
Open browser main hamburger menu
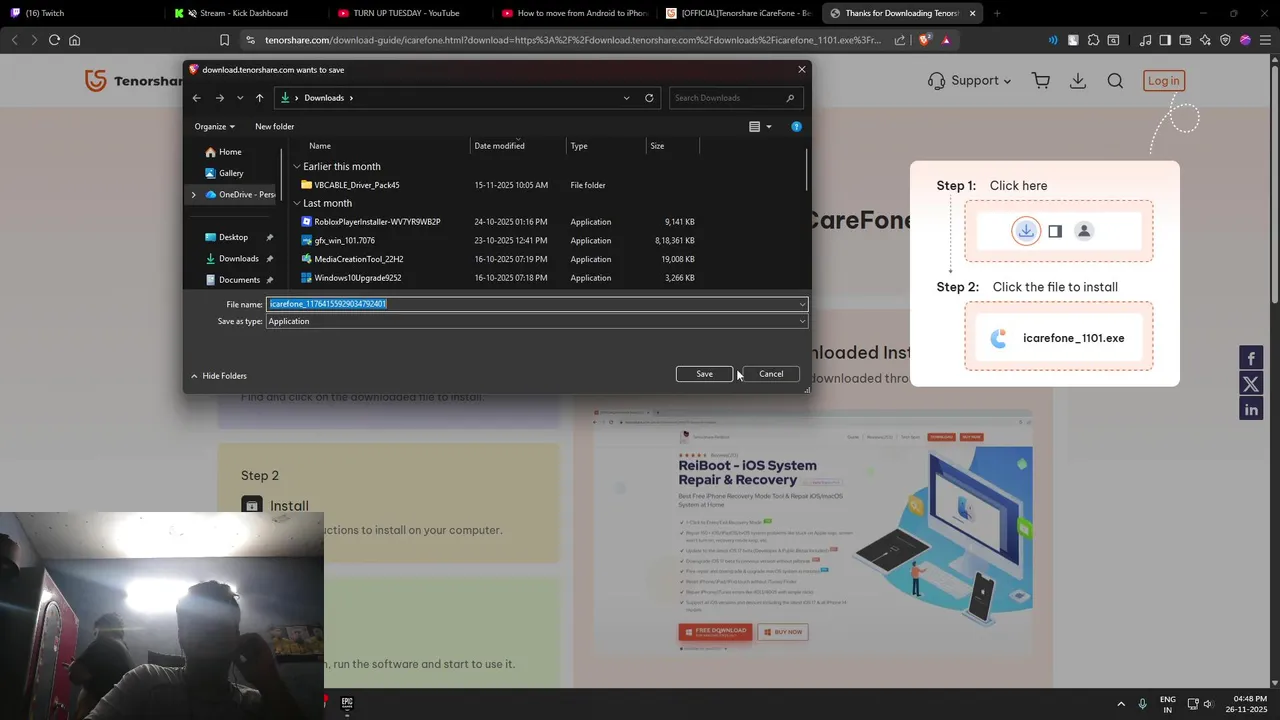(x=1265, y=40)
